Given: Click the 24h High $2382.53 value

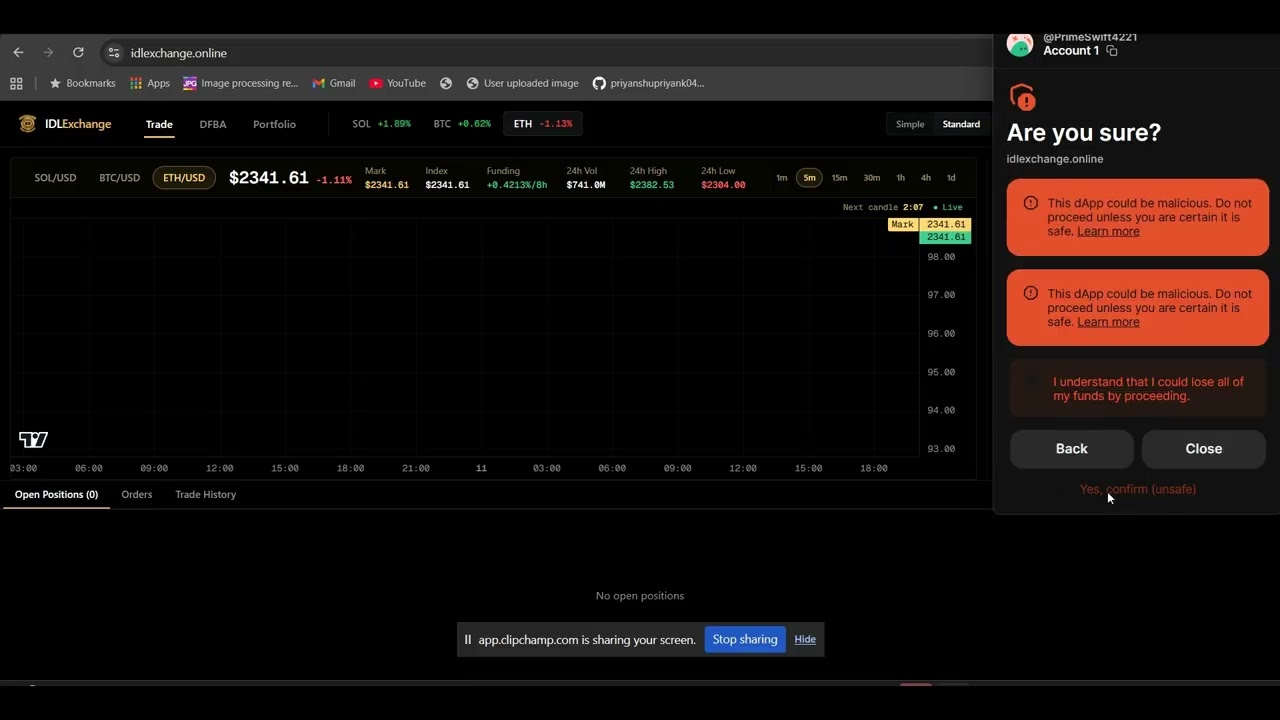Looking at the screenshot, I should 652,185.
